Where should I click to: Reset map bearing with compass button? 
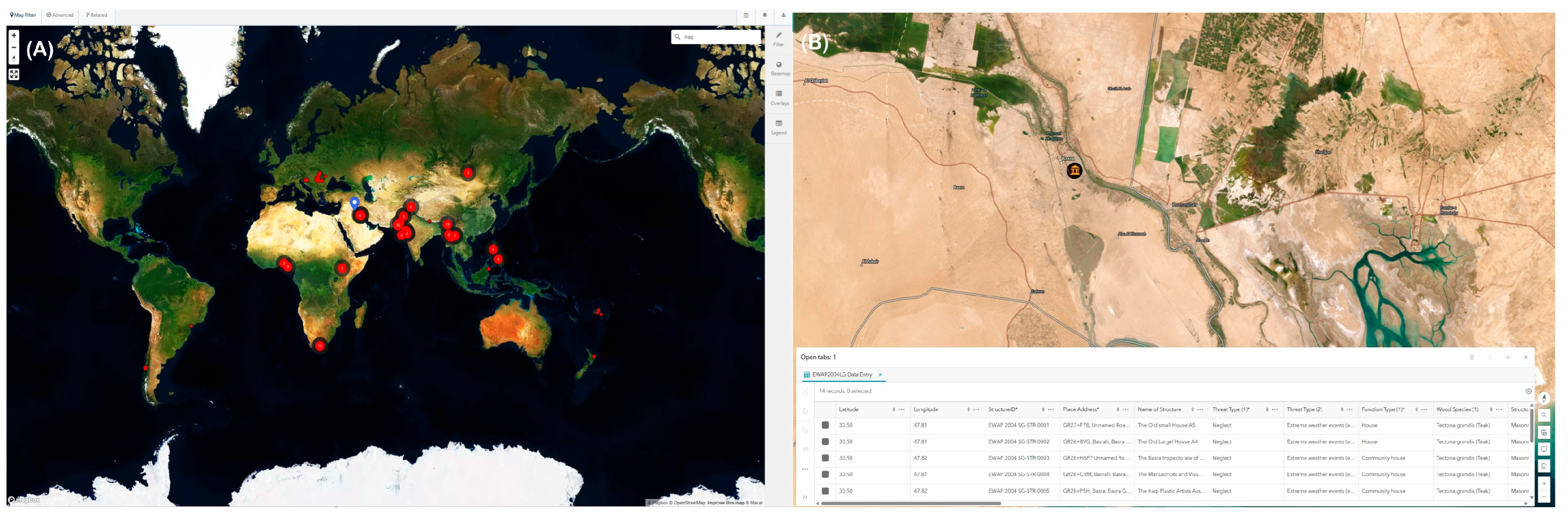[x=14, y=59]
